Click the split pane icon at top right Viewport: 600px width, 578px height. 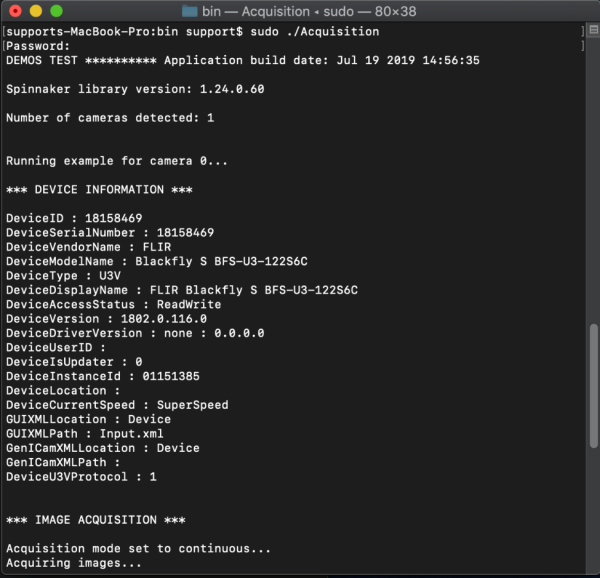pos(593,29)
